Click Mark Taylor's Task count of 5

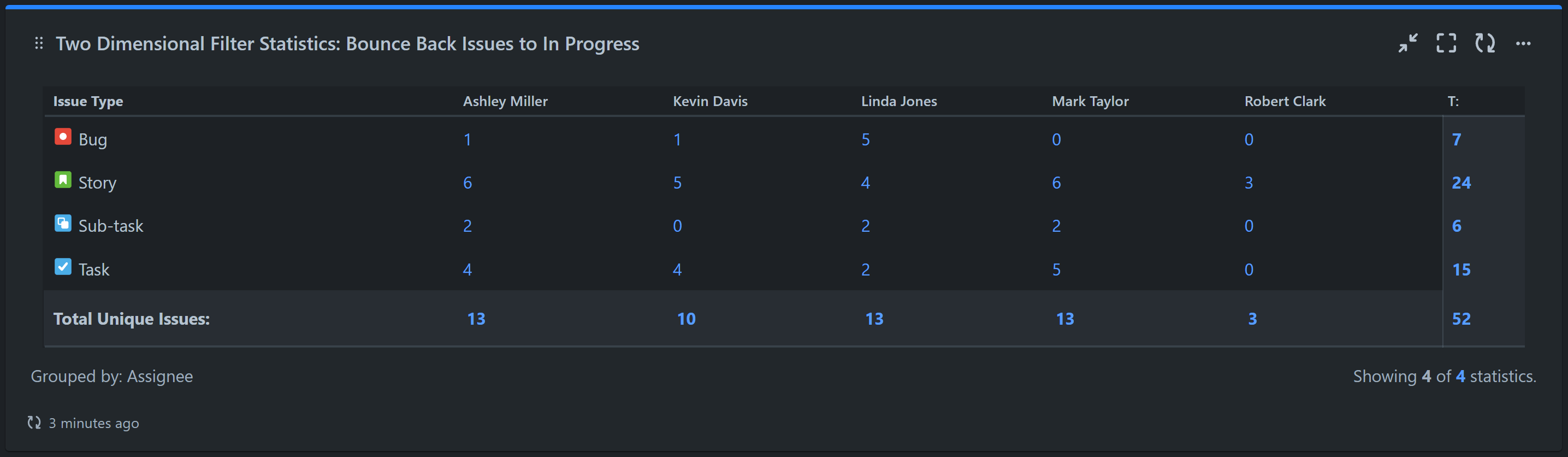1056,268
